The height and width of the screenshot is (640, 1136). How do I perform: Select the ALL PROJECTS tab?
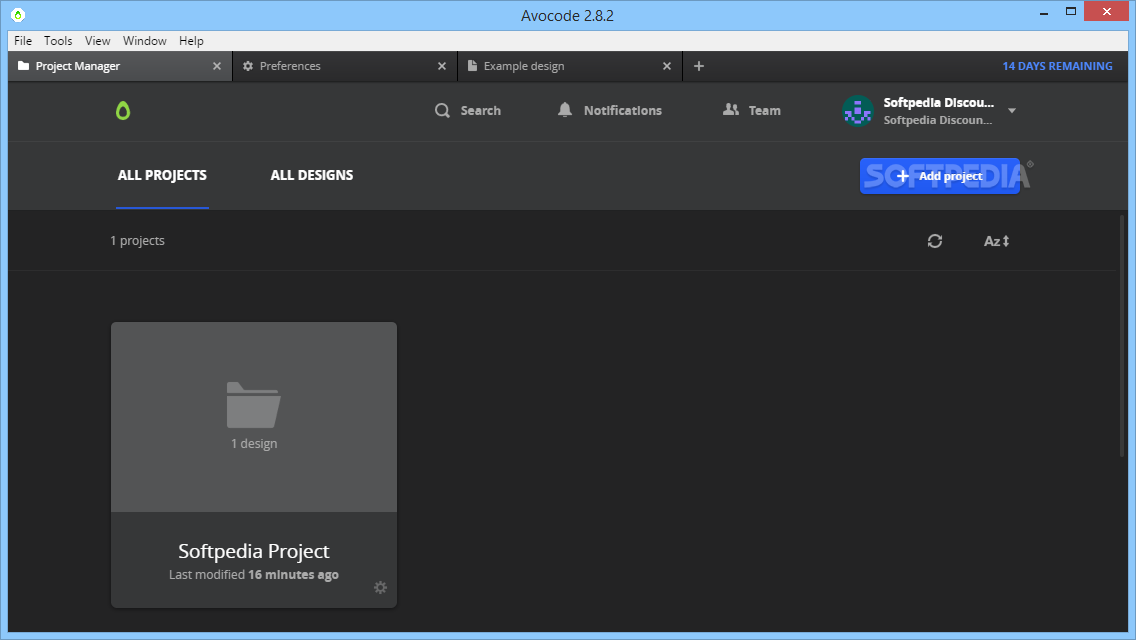162,175
